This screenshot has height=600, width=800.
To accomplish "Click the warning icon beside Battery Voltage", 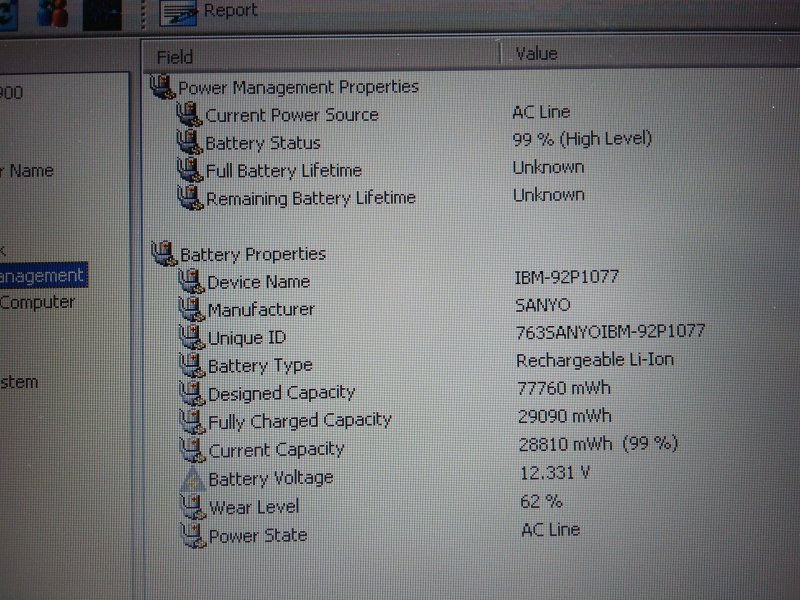I will click(x=193, y=479).
